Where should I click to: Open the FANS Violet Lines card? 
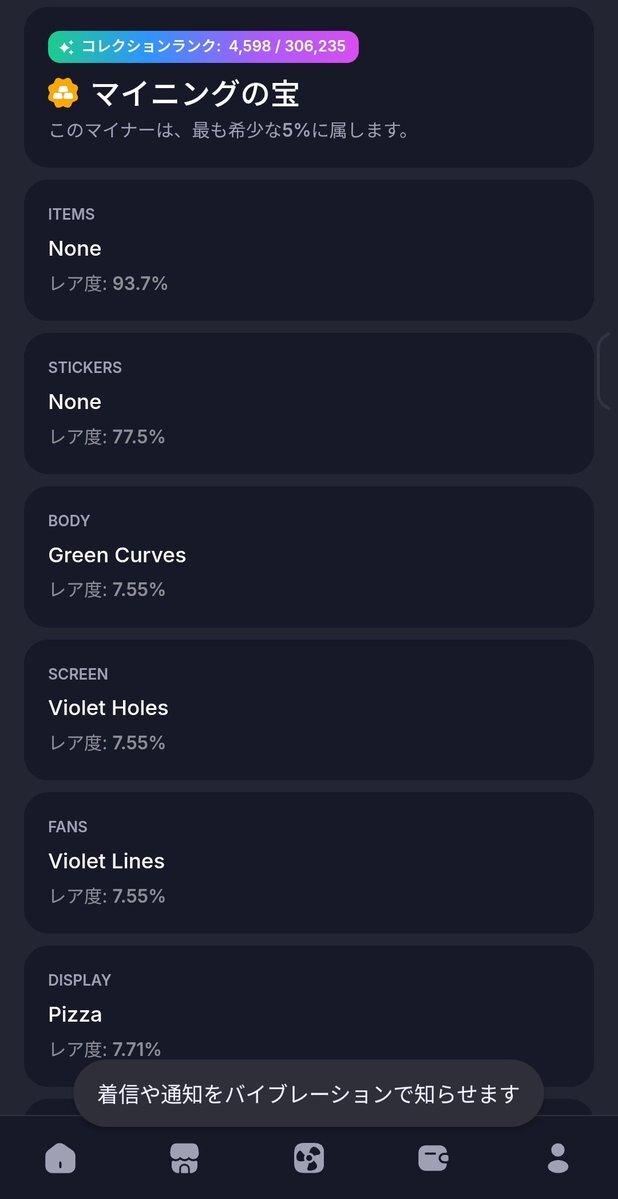(x=308, y=862)
